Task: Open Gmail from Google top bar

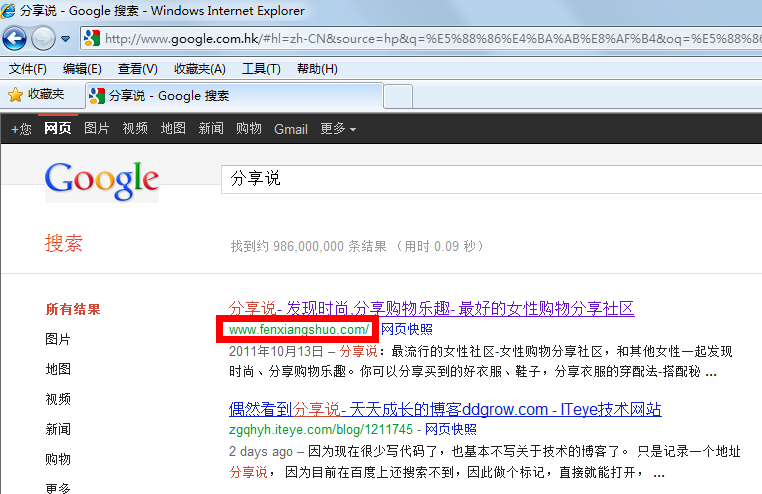Action: point(291,129)
